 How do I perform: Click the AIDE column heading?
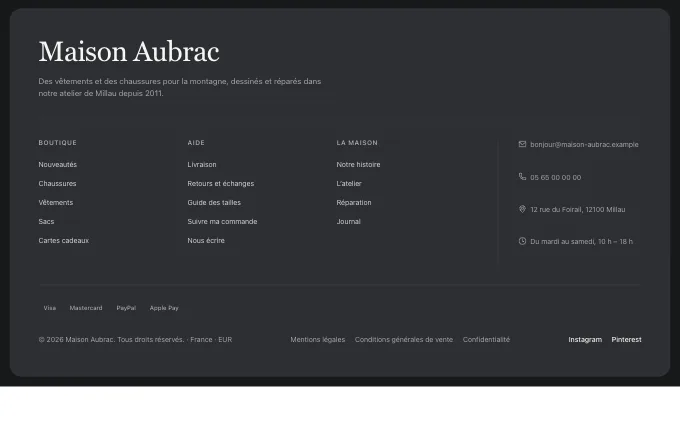(x=196, y=143)
